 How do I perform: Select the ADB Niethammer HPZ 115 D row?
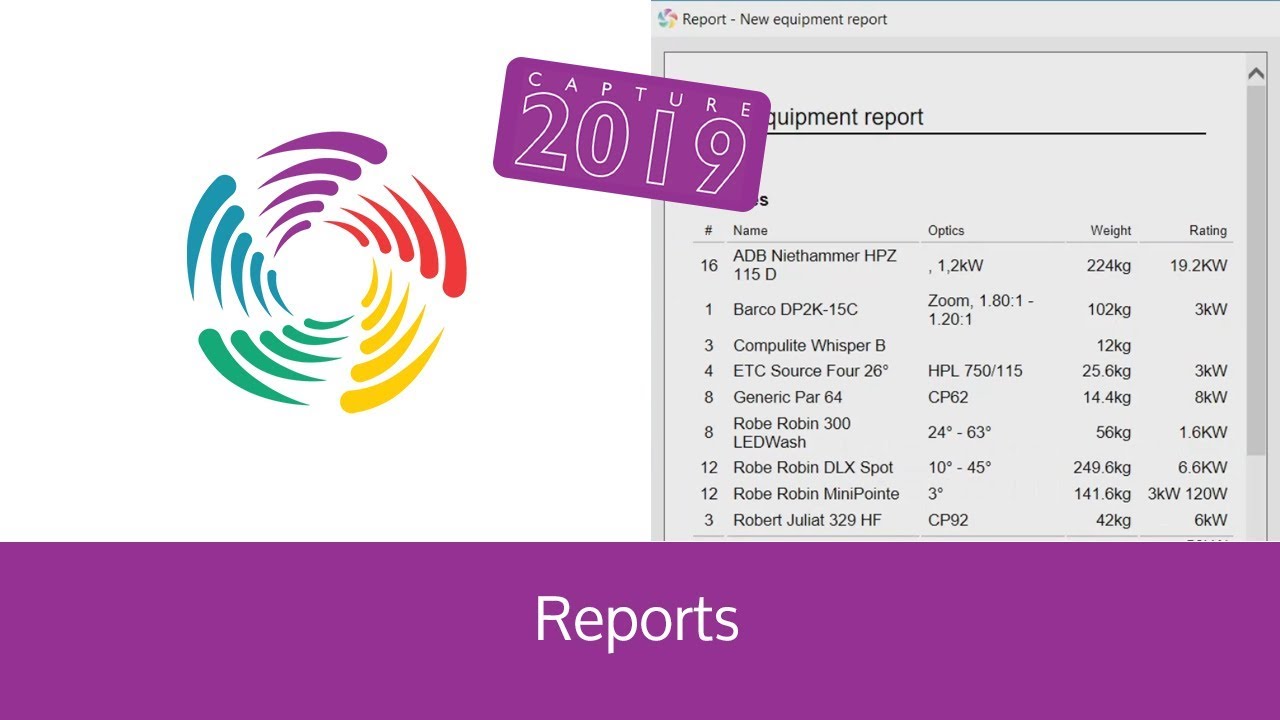pos(962,265)
